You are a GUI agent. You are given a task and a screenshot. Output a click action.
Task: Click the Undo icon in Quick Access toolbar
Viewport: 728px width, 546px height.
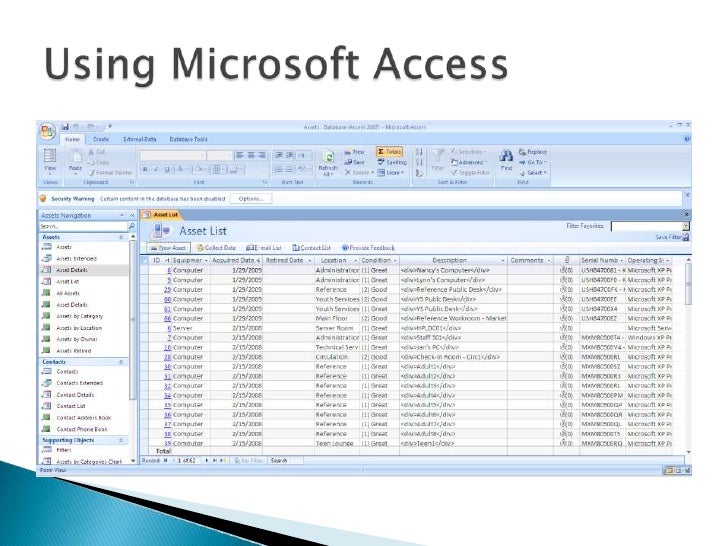76,126
